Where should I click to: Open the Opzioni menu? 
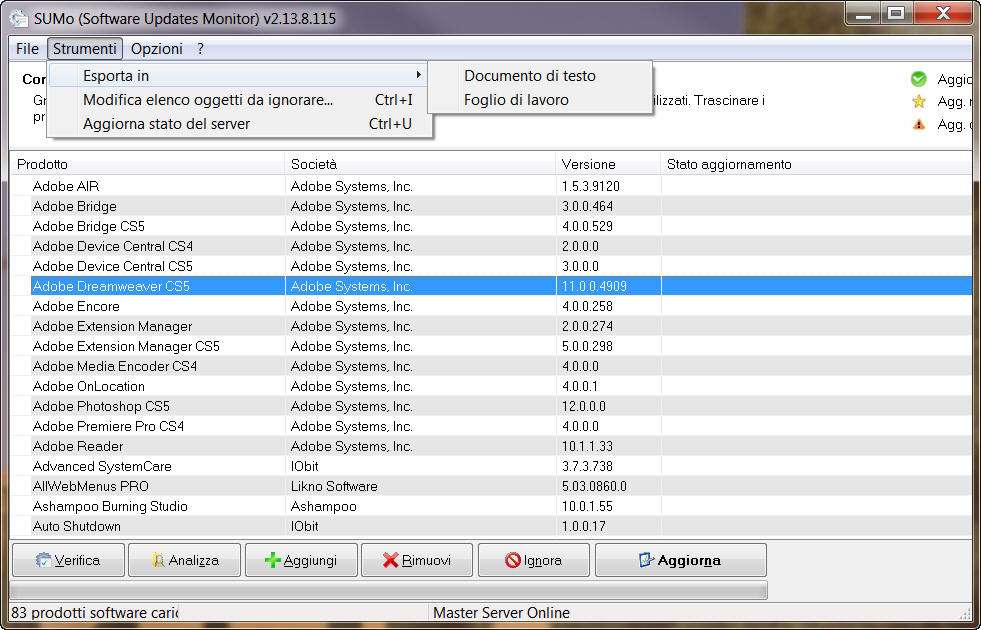click(x=157, y=49)
